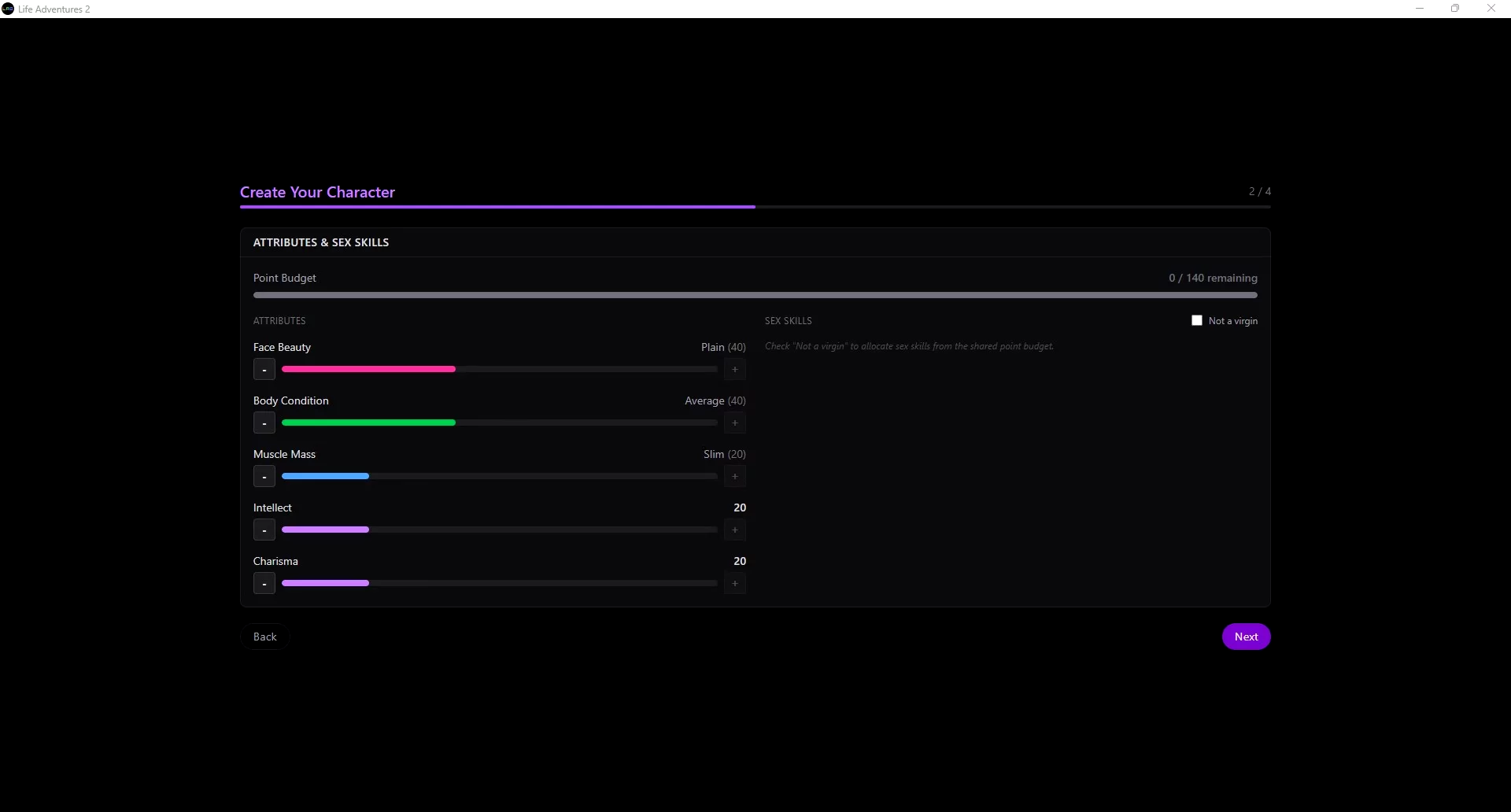Image resolution: width=1511 pixels, height=812 pixels.
Task: Decrease Muscle Mass with minus button
Action: pos(264,476)
